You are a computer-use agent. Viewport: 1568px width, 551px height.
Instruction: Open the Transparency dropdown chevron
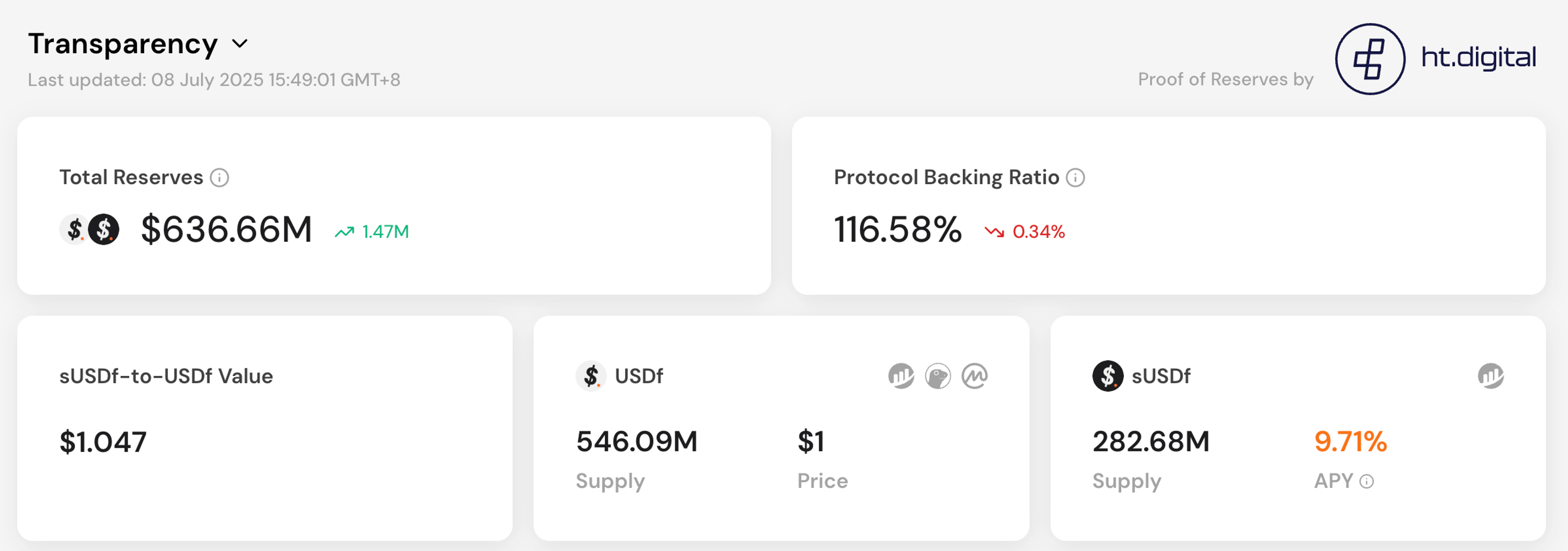coord(240,44)
